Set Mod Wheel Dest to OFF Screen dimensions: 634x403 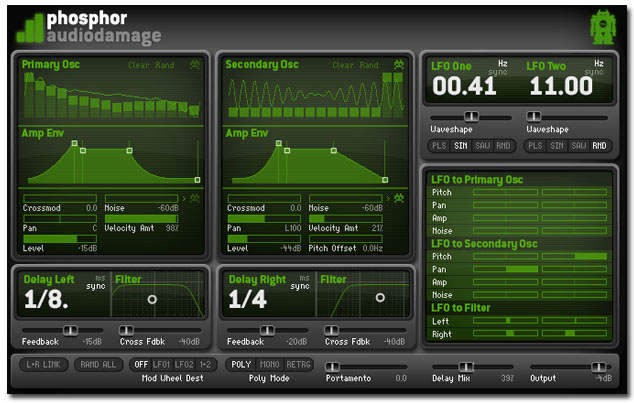tap(141, 365)
